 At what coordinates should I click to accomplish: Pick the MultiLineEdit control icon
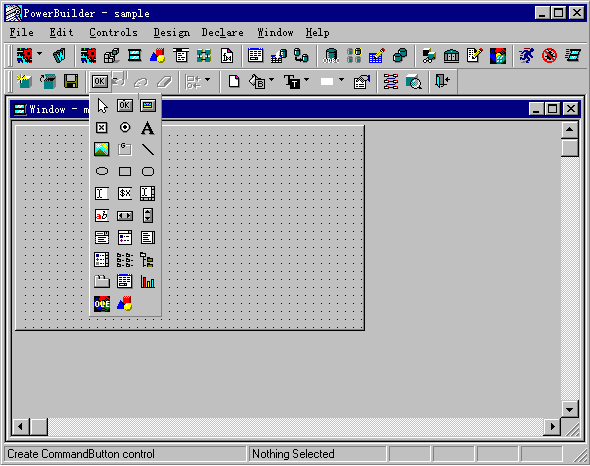(x=148, y=193)
